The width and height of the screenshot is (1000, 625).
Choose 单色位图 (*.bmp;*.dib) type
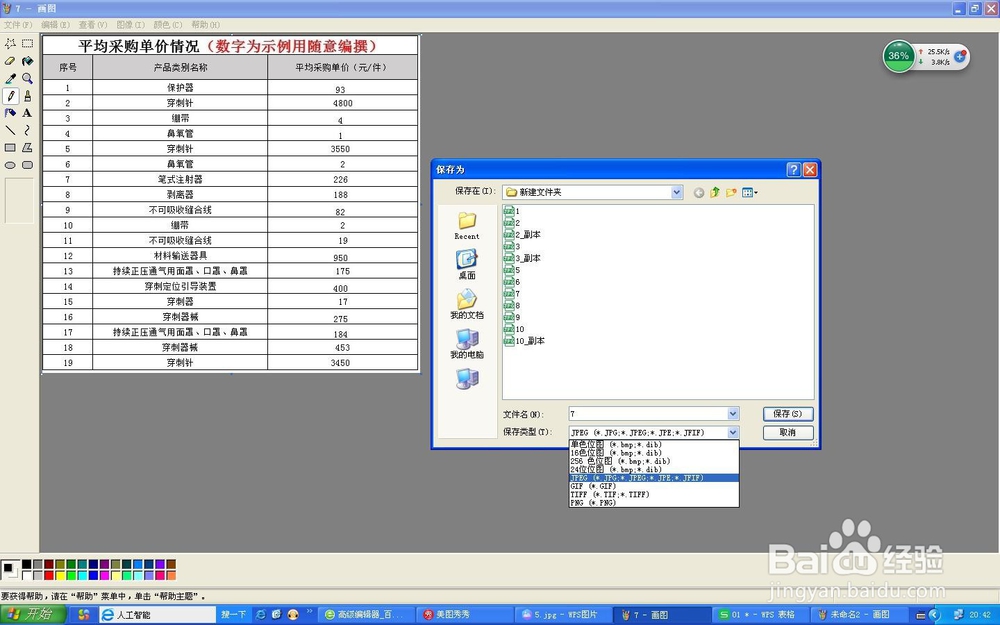[654, 445]
